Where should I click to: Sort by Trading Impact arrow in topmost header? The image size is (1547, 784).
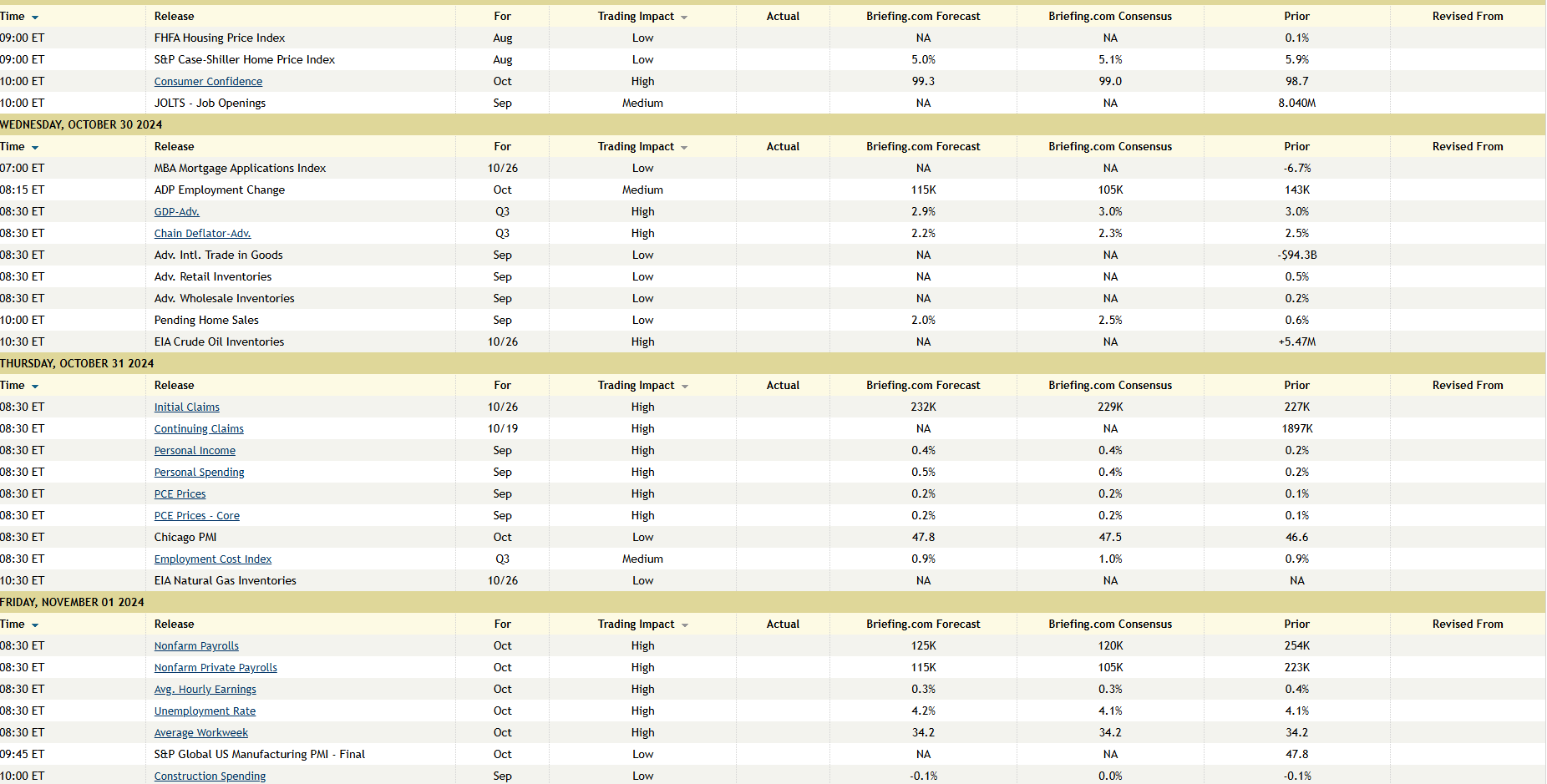click(x=684, y=18)
